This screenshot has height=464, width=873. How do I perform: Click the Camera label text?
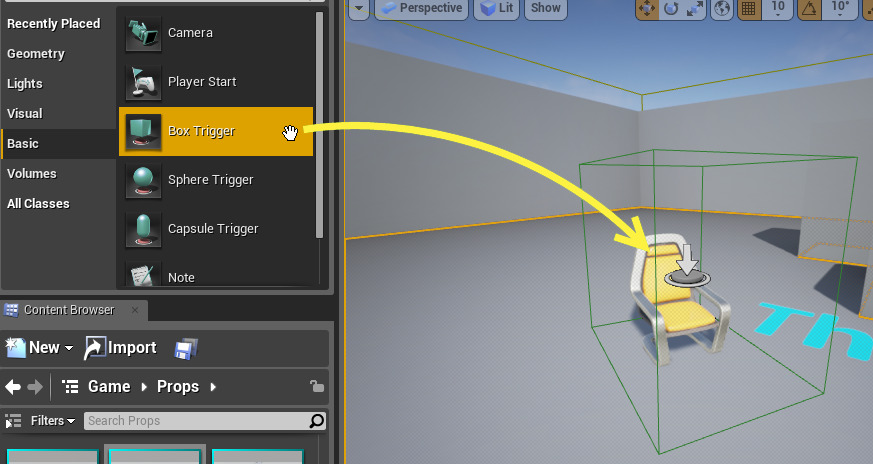[x=190, y=33]
